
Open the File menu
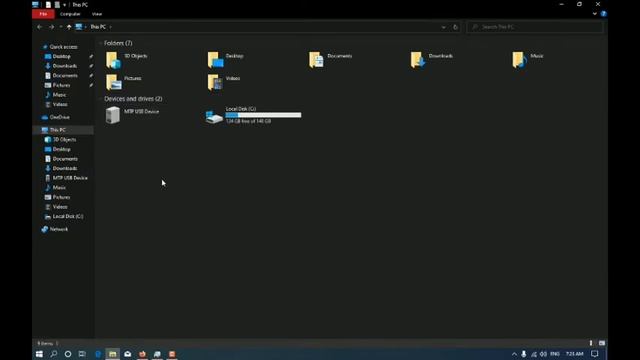point(43,14)
